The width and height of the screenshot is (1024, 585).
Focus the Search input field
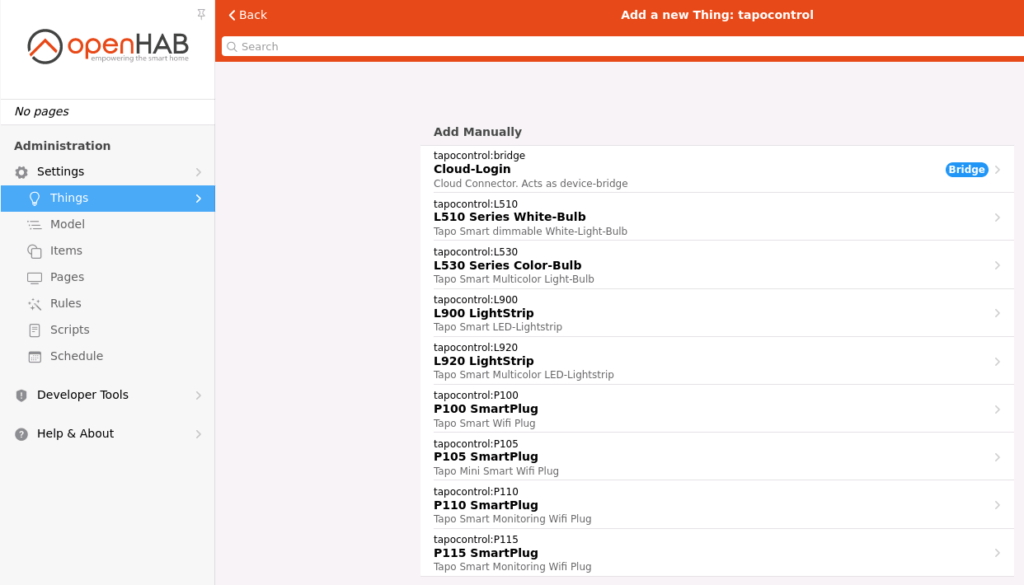[x=623, y=46]
